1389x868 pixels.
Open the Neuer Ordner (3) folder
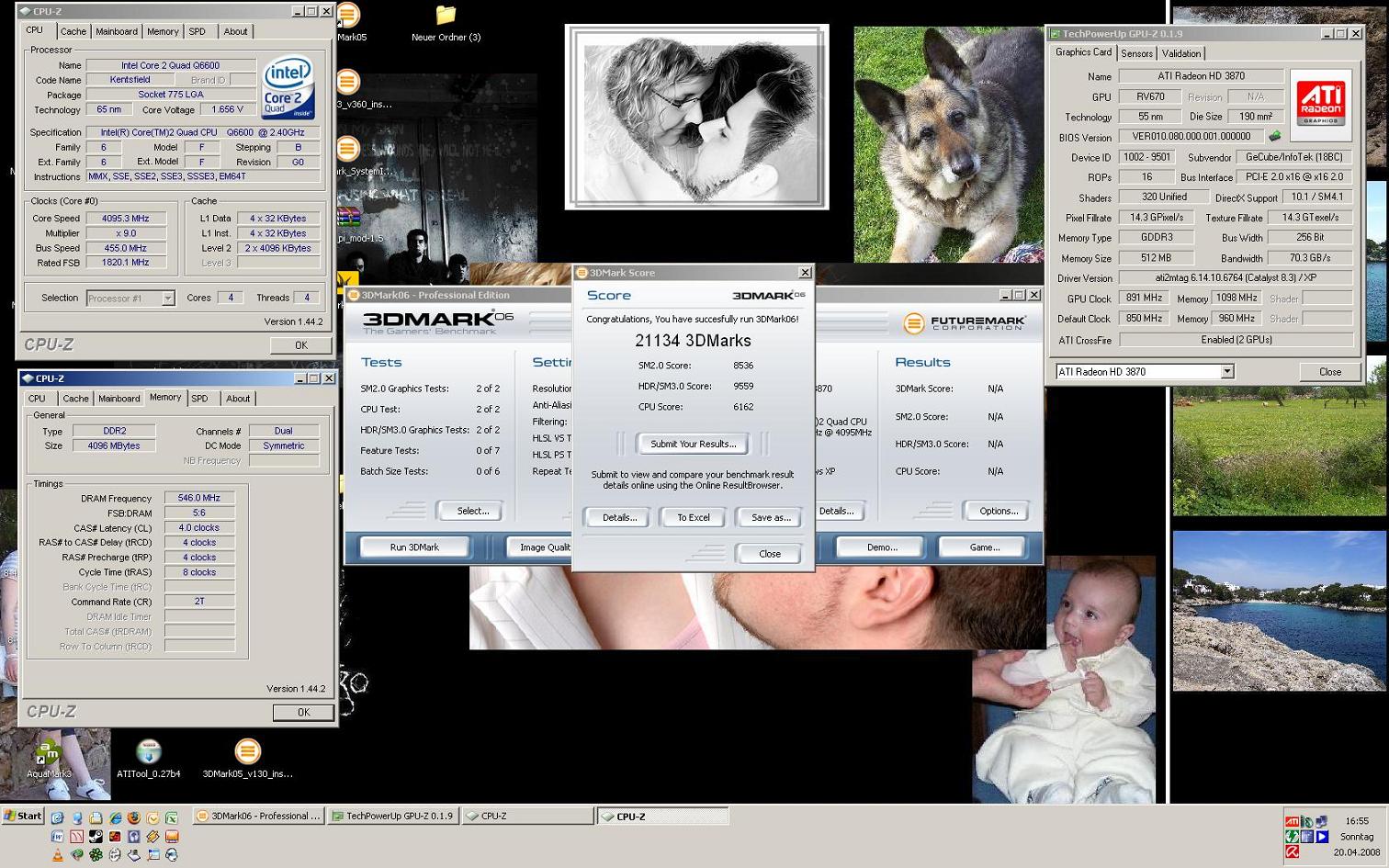point(446,24)
